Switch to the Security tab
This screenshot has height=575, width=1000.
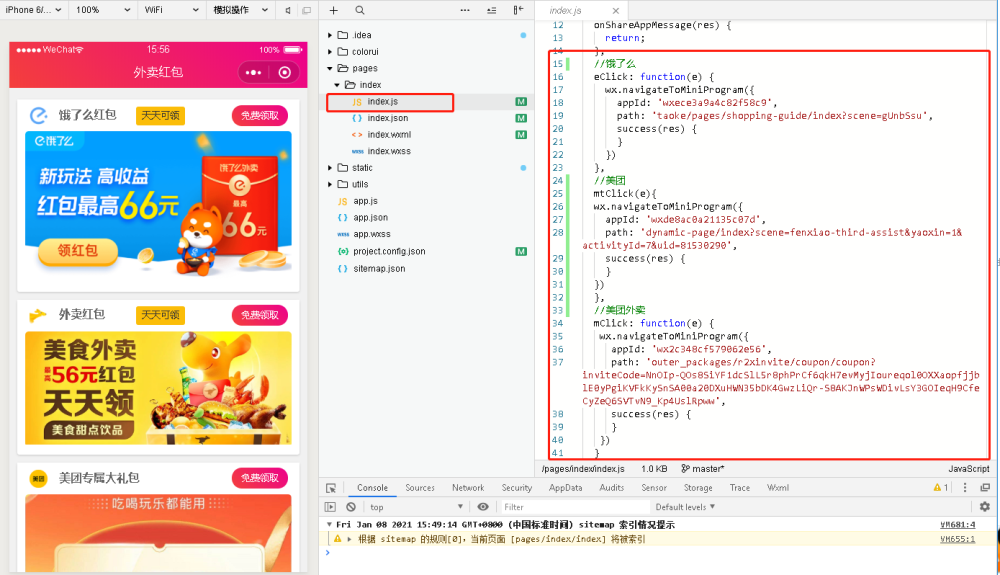point(517,488)
